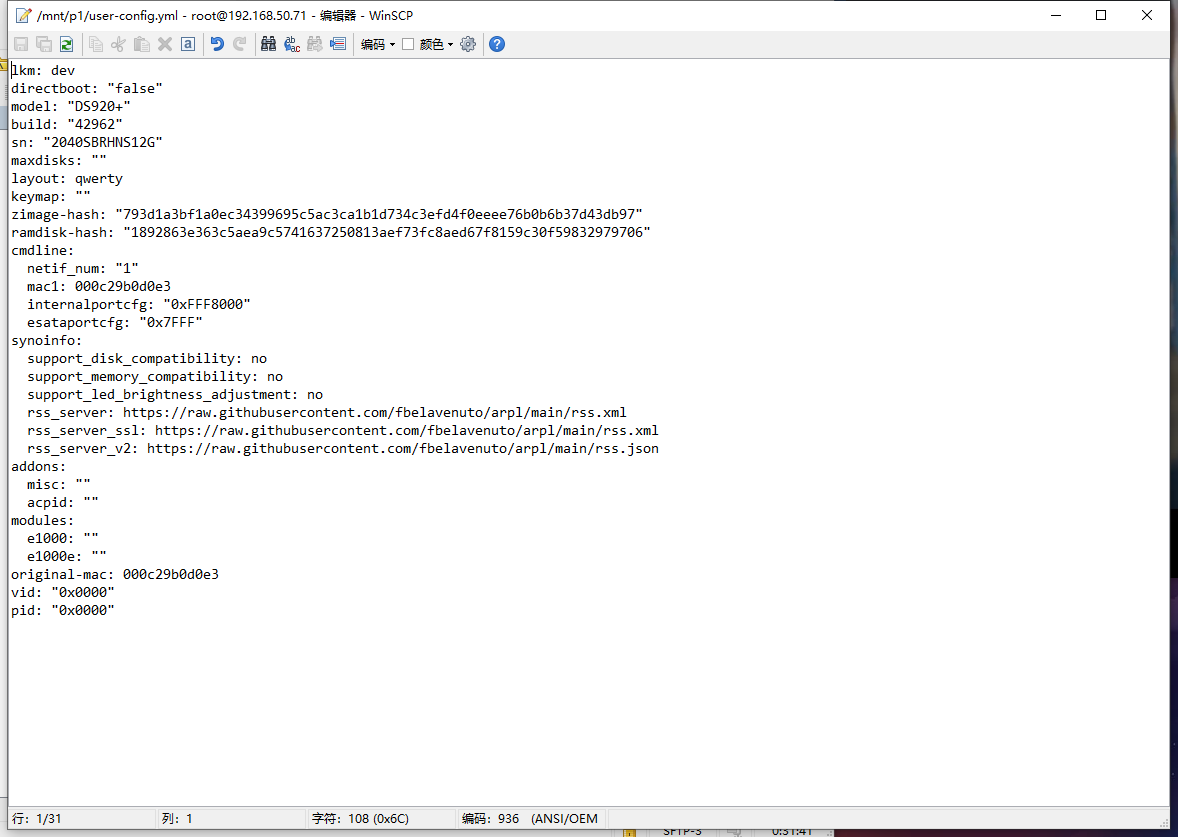Open editor Preferences via the gear icon
Screen dimensions: 1178x837
tap(468, 44)
